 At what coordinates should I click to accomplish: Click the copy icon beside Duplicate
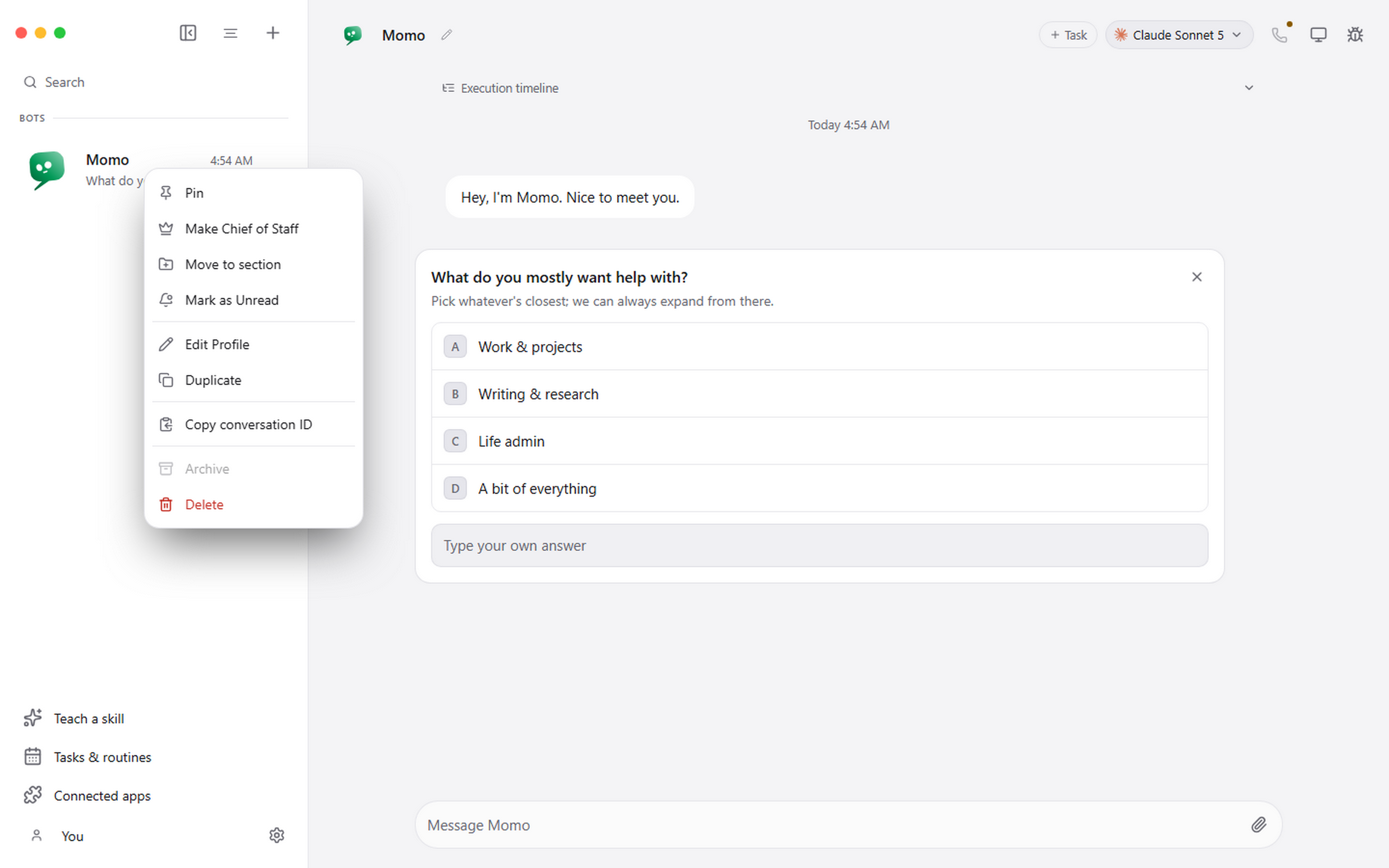166,380
